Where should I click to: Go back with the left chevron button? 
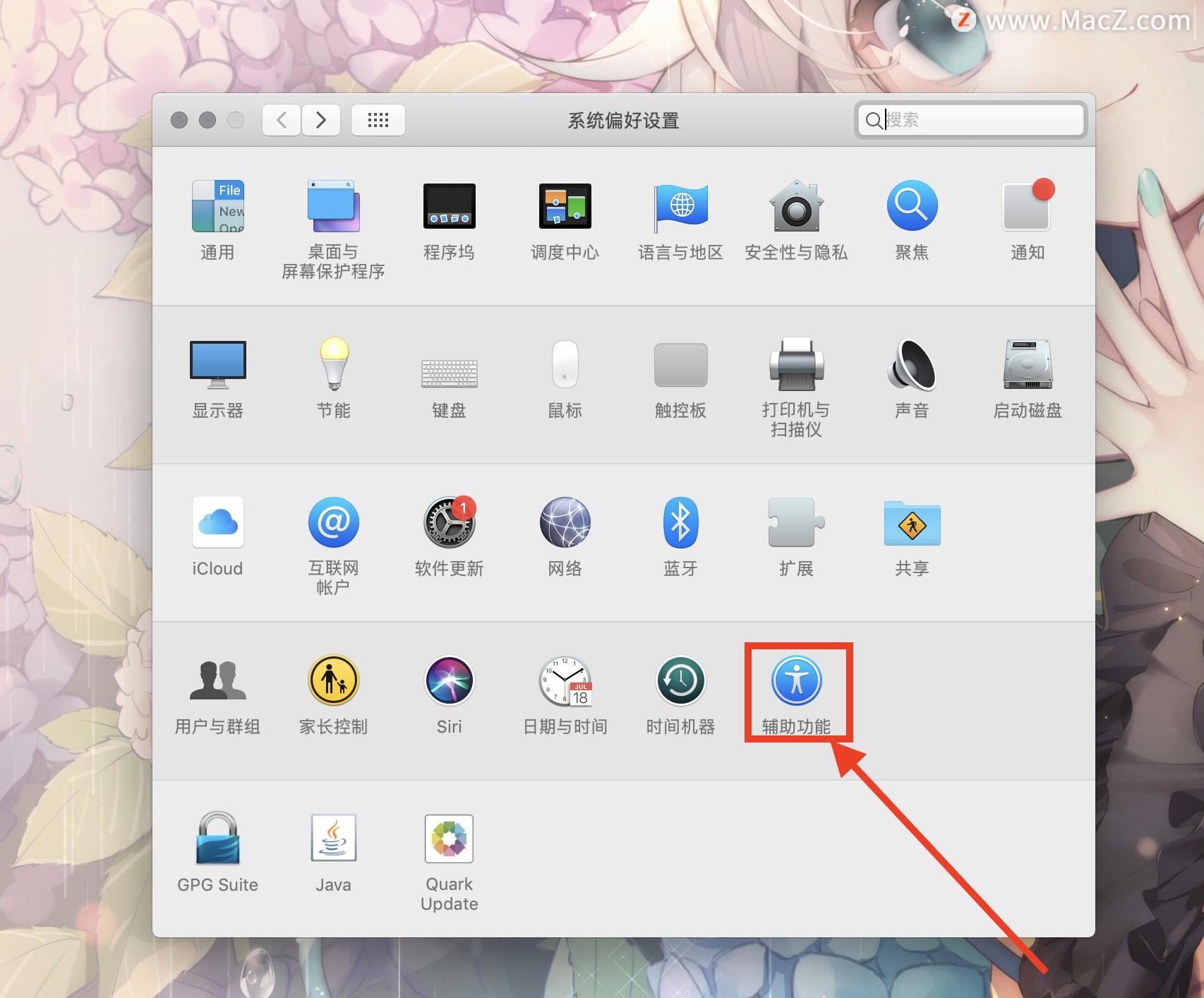pyautogui.click(x=282, y=120)
